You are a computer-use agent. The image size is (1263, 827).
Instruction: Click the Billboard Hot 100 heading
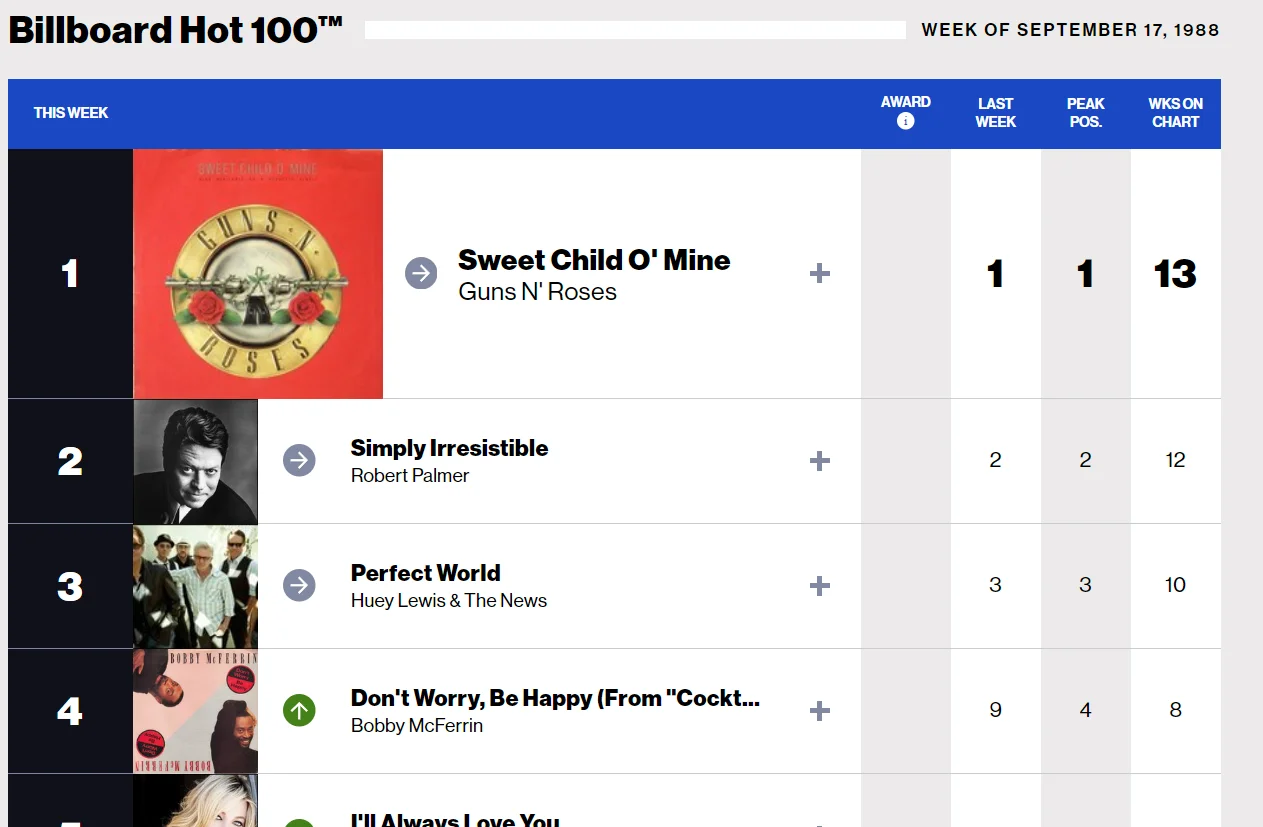point(176,30)
